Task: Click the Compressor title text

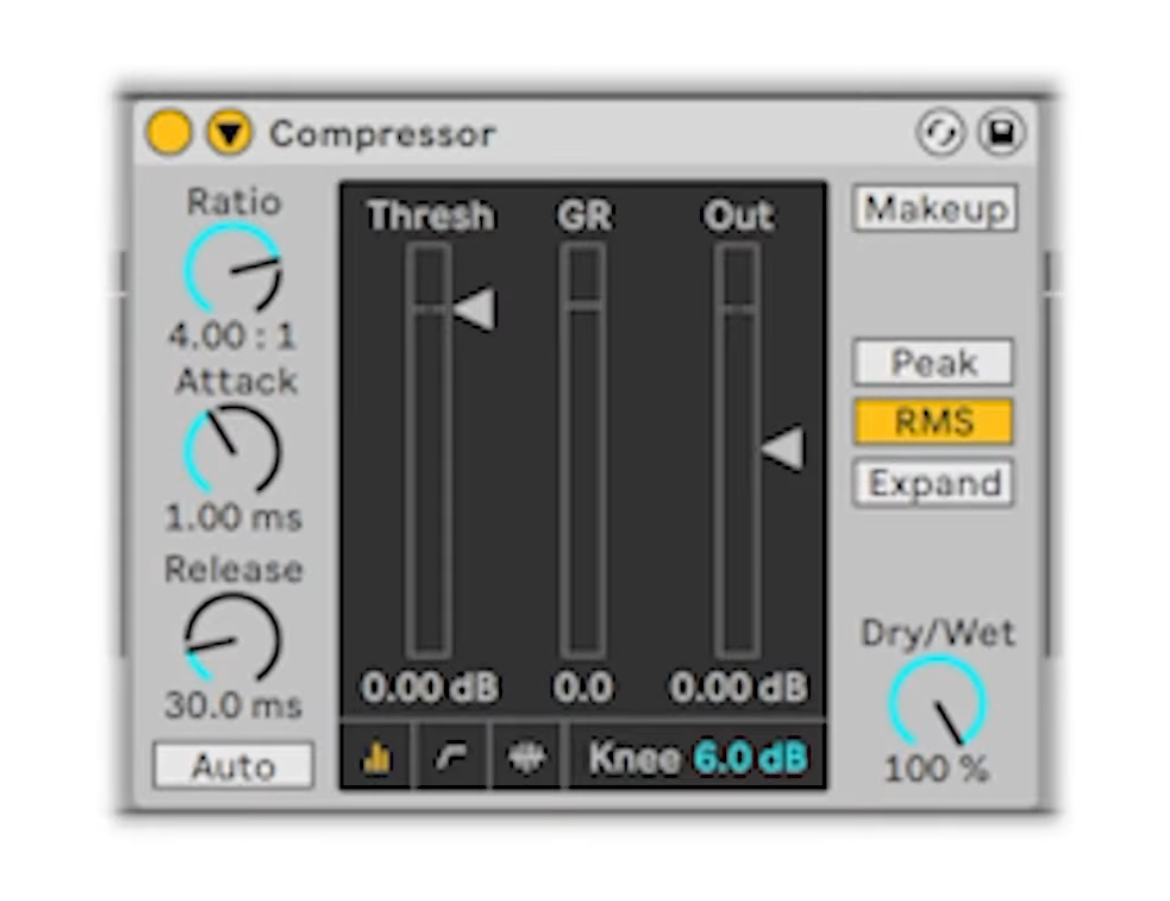Action: [x=383, y=134]
